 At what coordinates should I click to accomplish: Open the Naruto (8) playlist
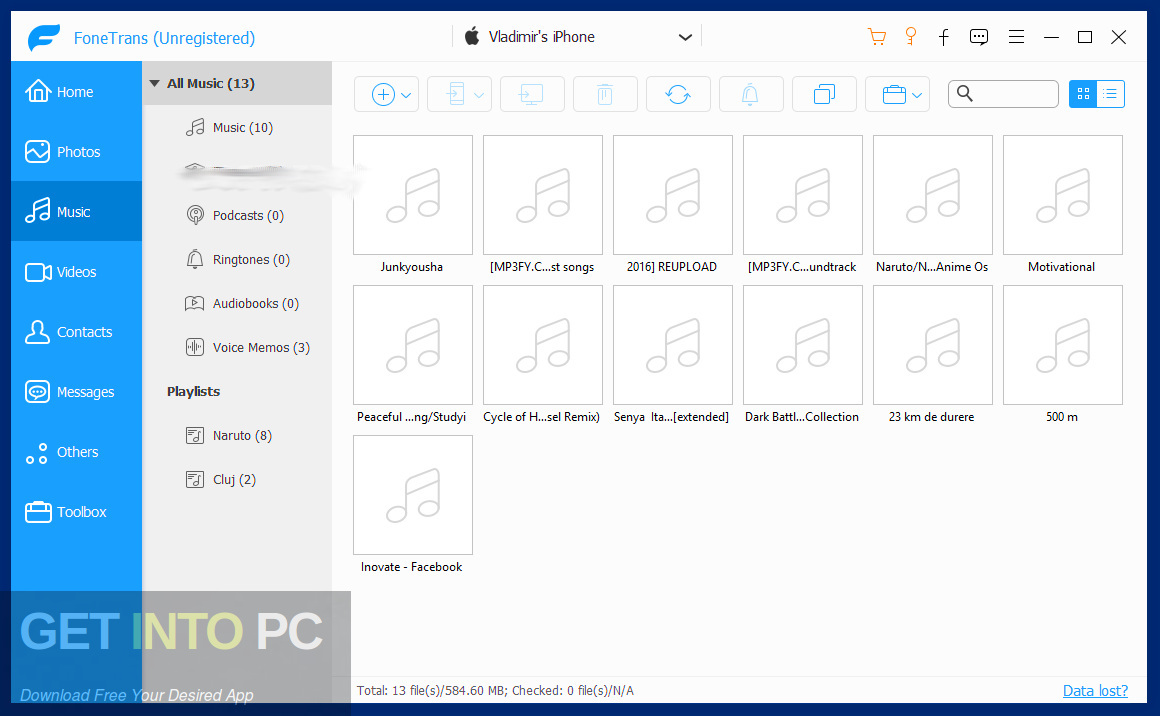click(x=237, y=435)
